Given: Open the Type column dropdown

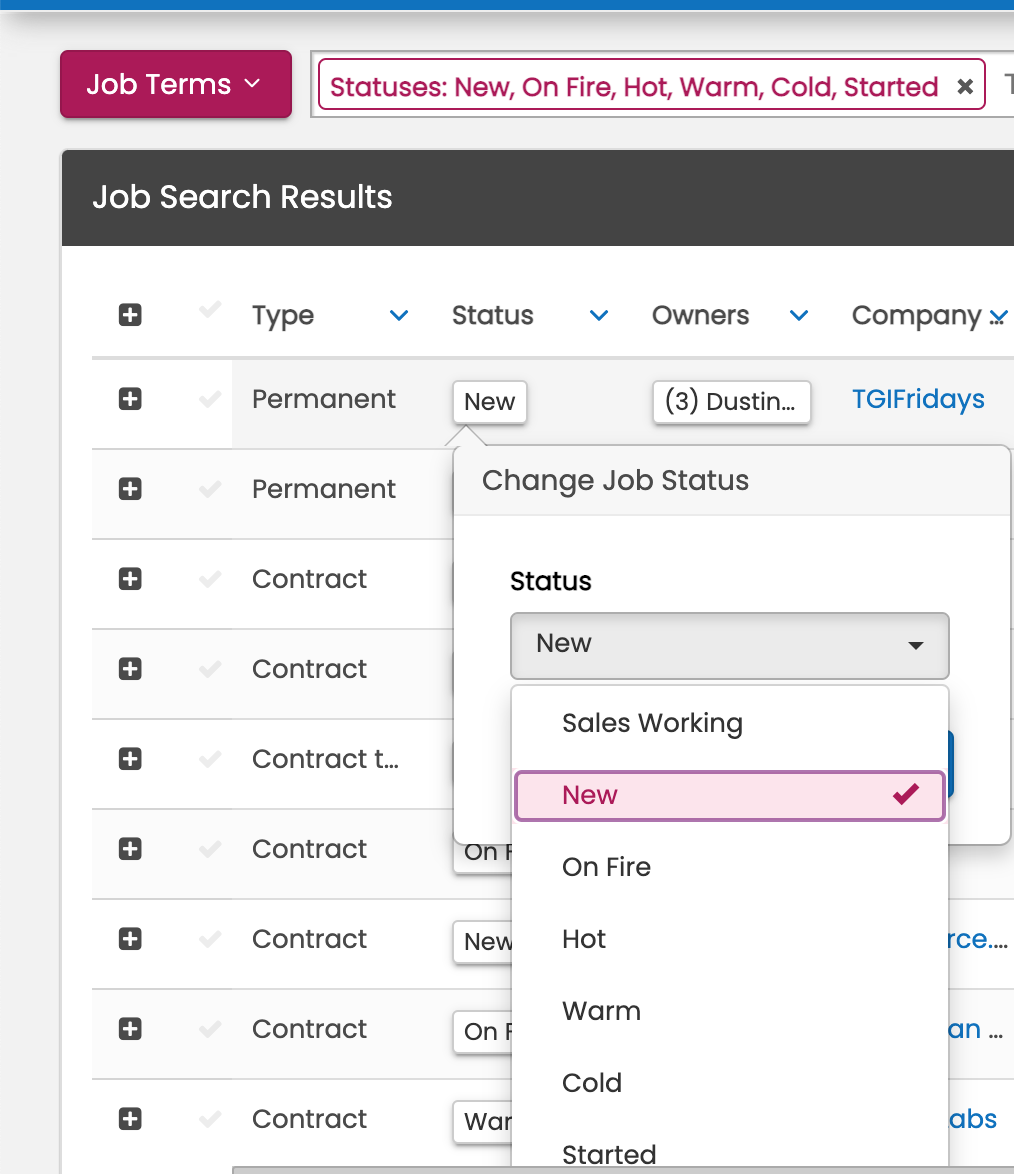Looking at the screenshot, I should [x=399, y=315].
